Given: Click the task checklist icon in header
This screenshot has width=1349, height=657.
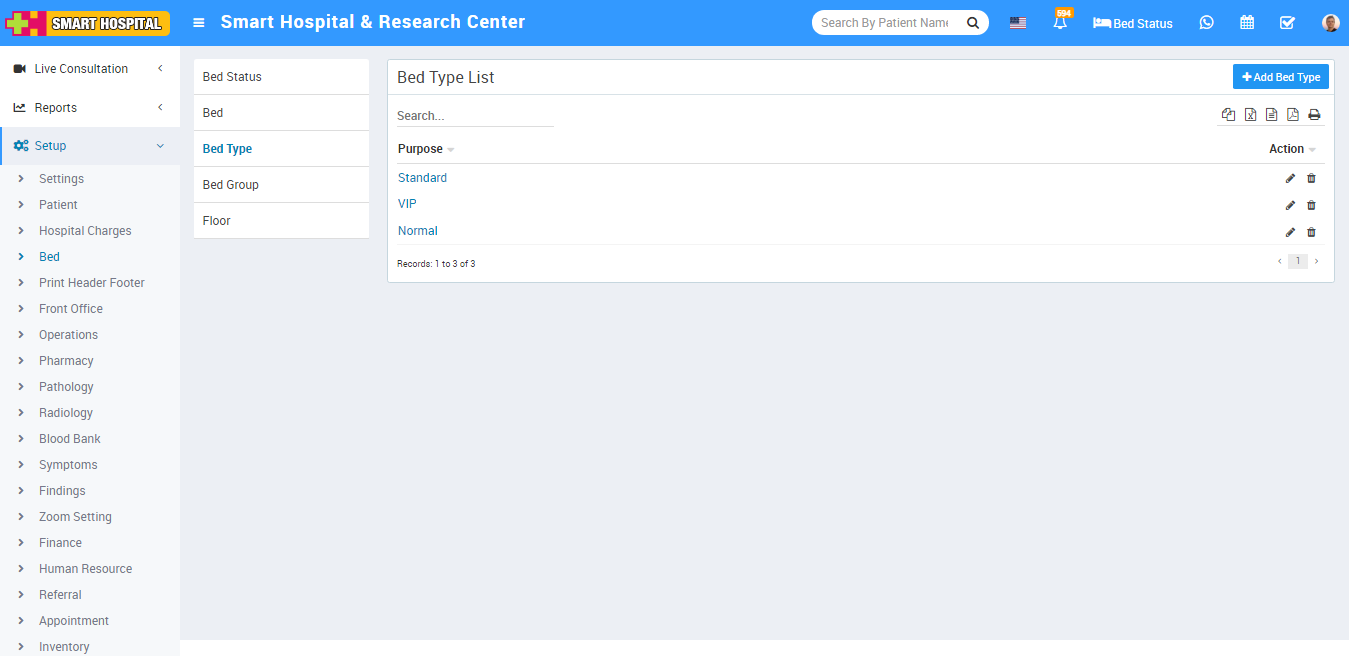Looking at the screenshot, I should tap(1287, 23).
